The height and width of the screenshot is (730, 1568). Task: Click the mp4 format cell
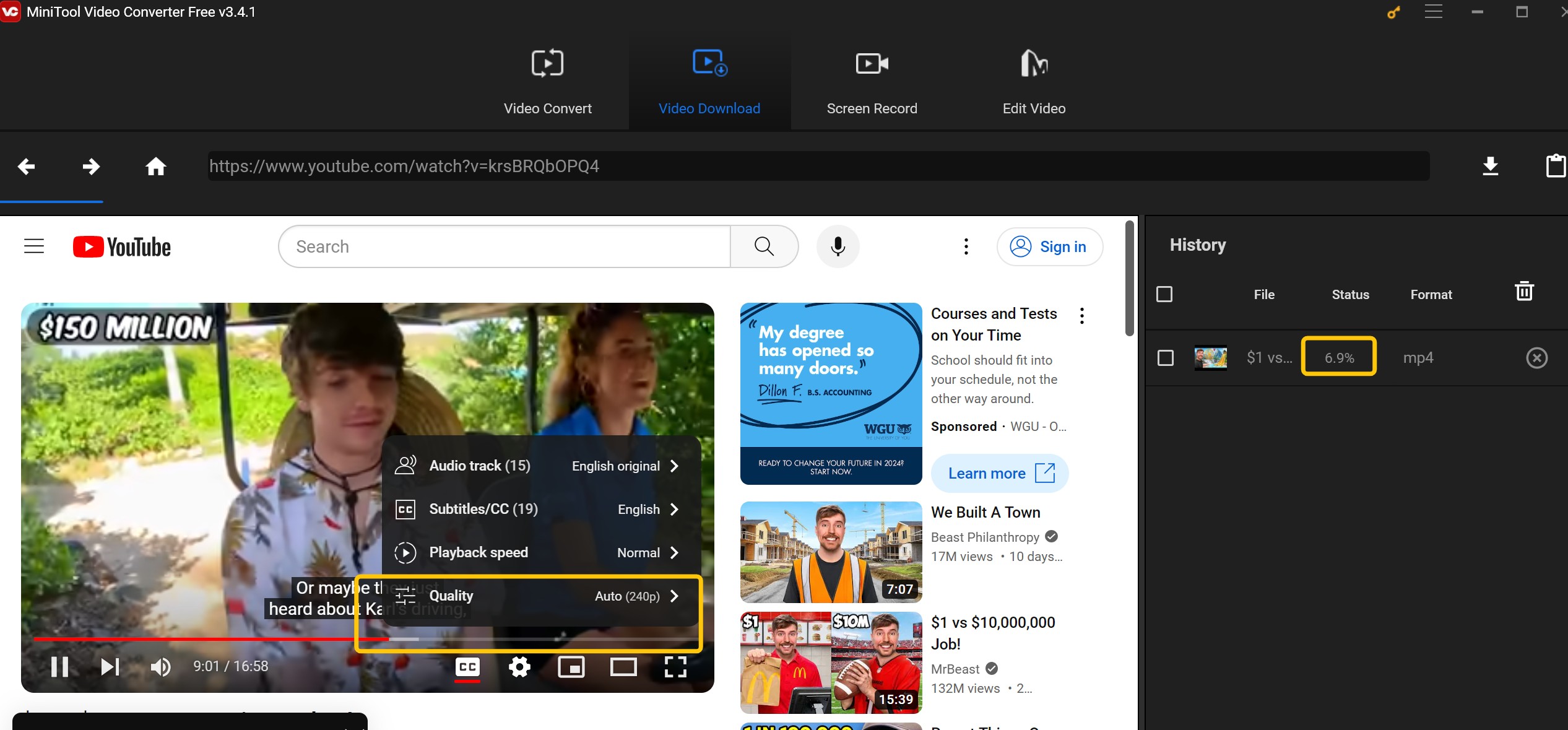coord(1418,358)
